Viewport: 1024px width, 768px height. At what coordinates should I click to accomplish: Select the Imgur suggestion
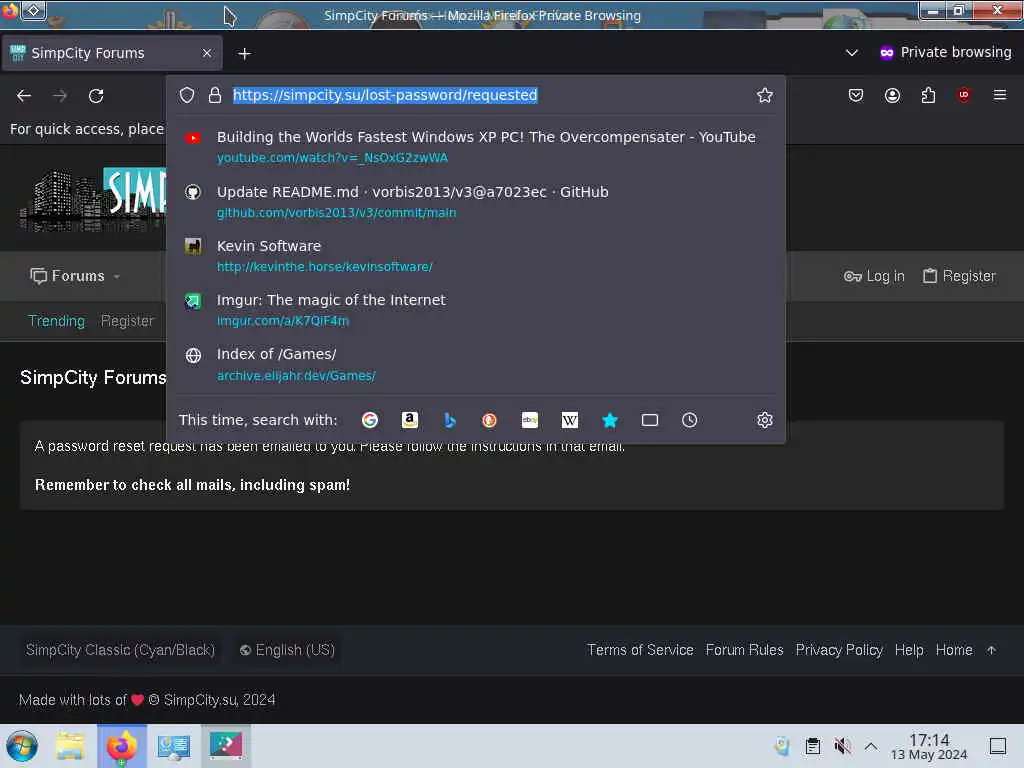(475, 310)
